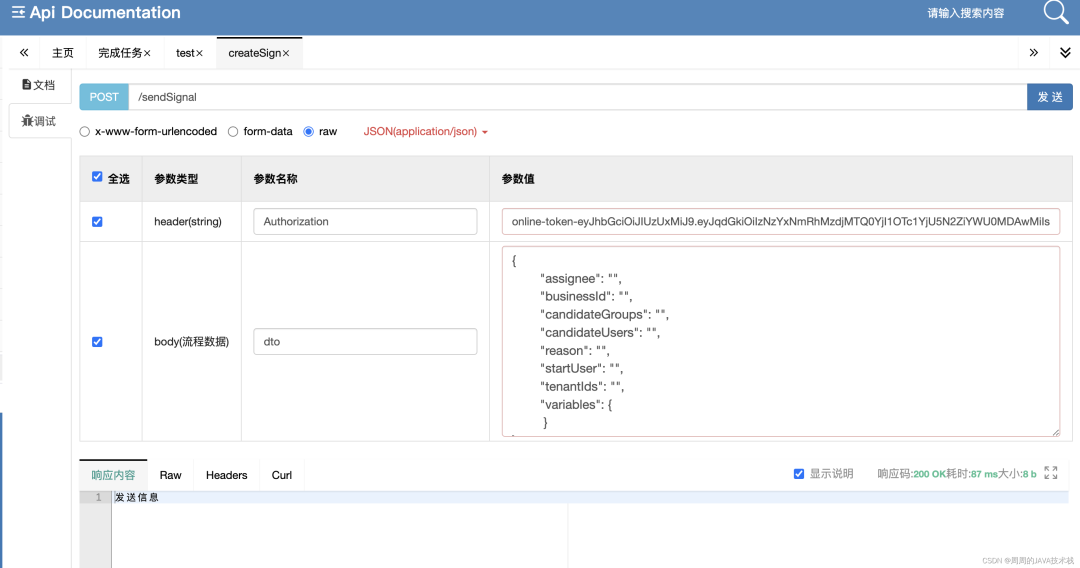
Task: Switch to the test tab
Action: coord(185,53)
